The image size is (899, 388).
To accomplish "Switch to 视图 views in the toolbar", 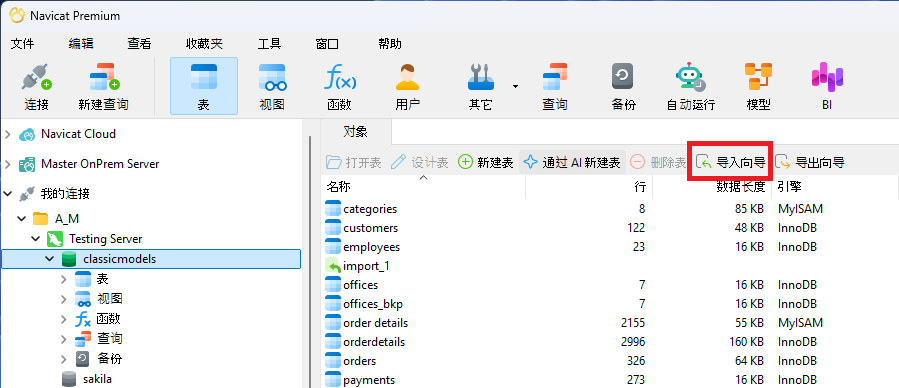I will [x=272, y=87].
